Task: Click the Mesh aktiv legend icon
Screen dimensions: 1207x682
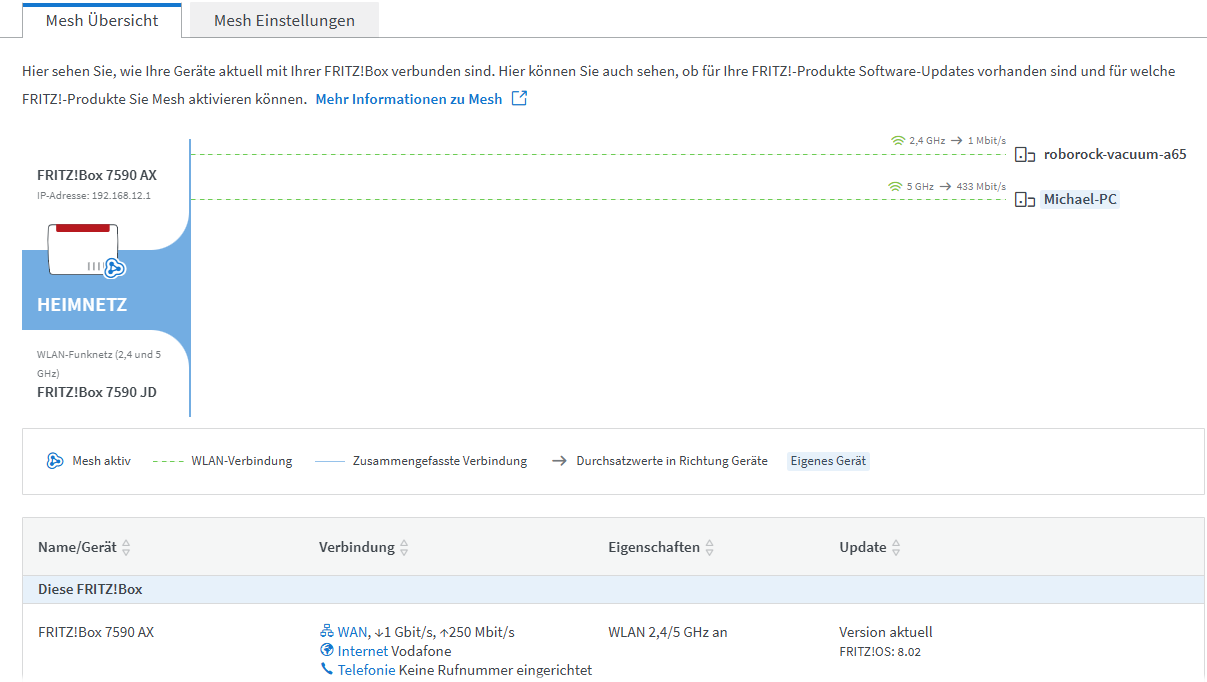Action: pos(55,461)
